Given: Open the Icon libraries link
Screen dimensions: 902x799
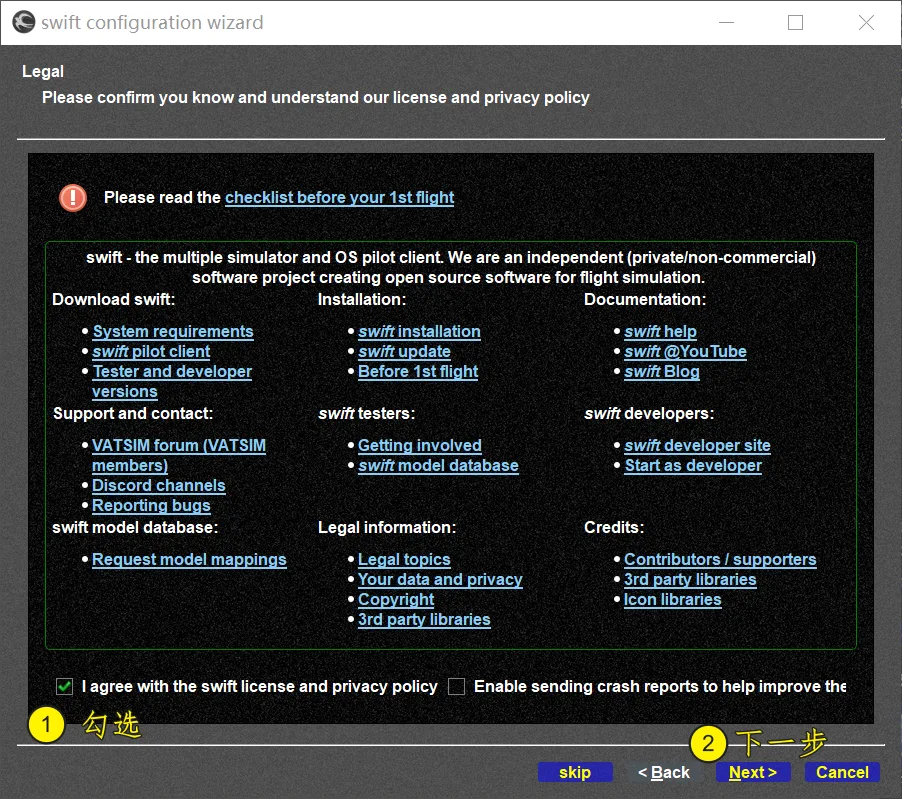Looking at the screenshot, I should click(672, 599).
